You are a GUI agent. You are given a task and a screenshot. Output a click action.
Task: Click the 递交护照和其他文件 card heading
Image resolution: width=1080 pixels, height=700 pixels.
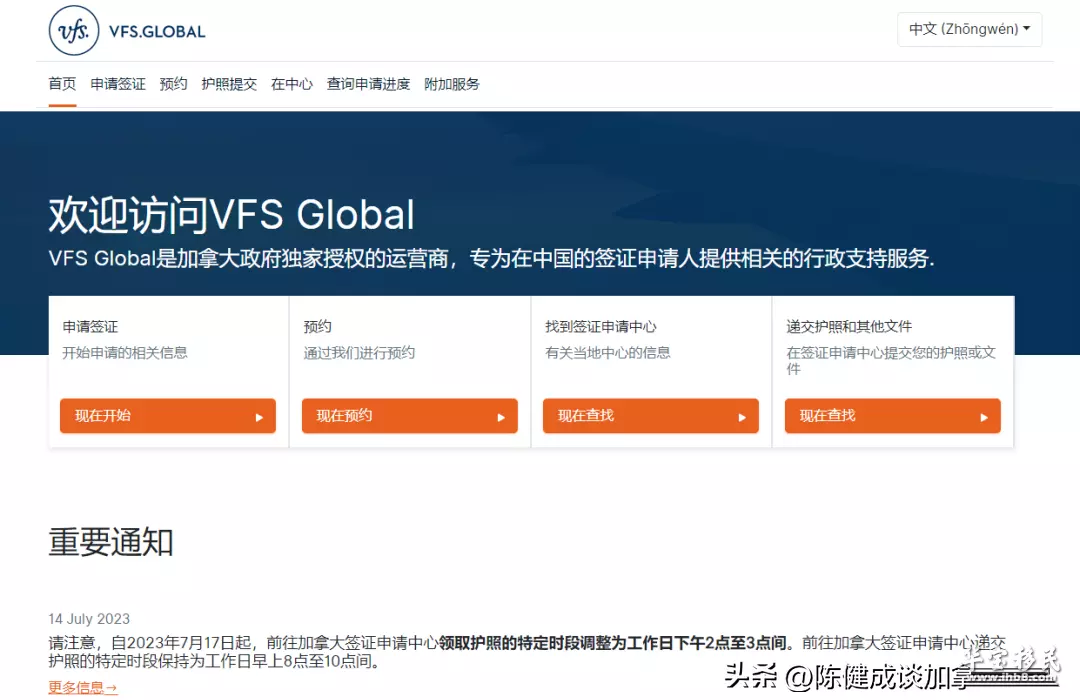tap(849, 327)
